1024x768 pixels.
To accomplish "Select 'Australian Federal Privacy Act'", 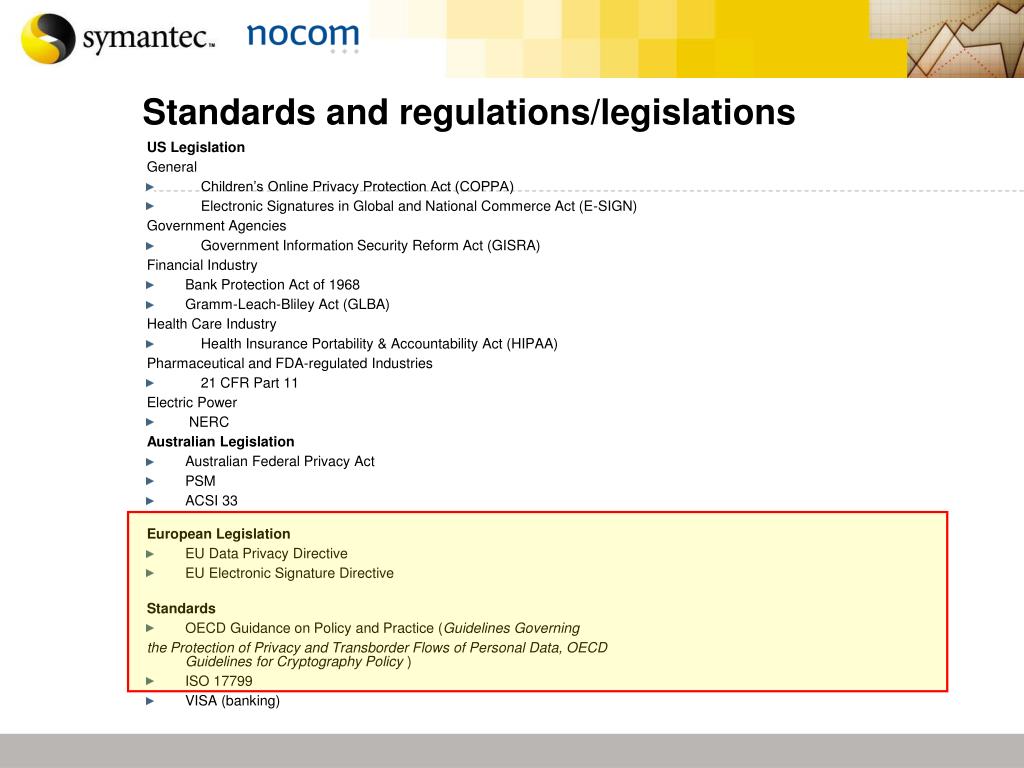I will click(280, 462).
